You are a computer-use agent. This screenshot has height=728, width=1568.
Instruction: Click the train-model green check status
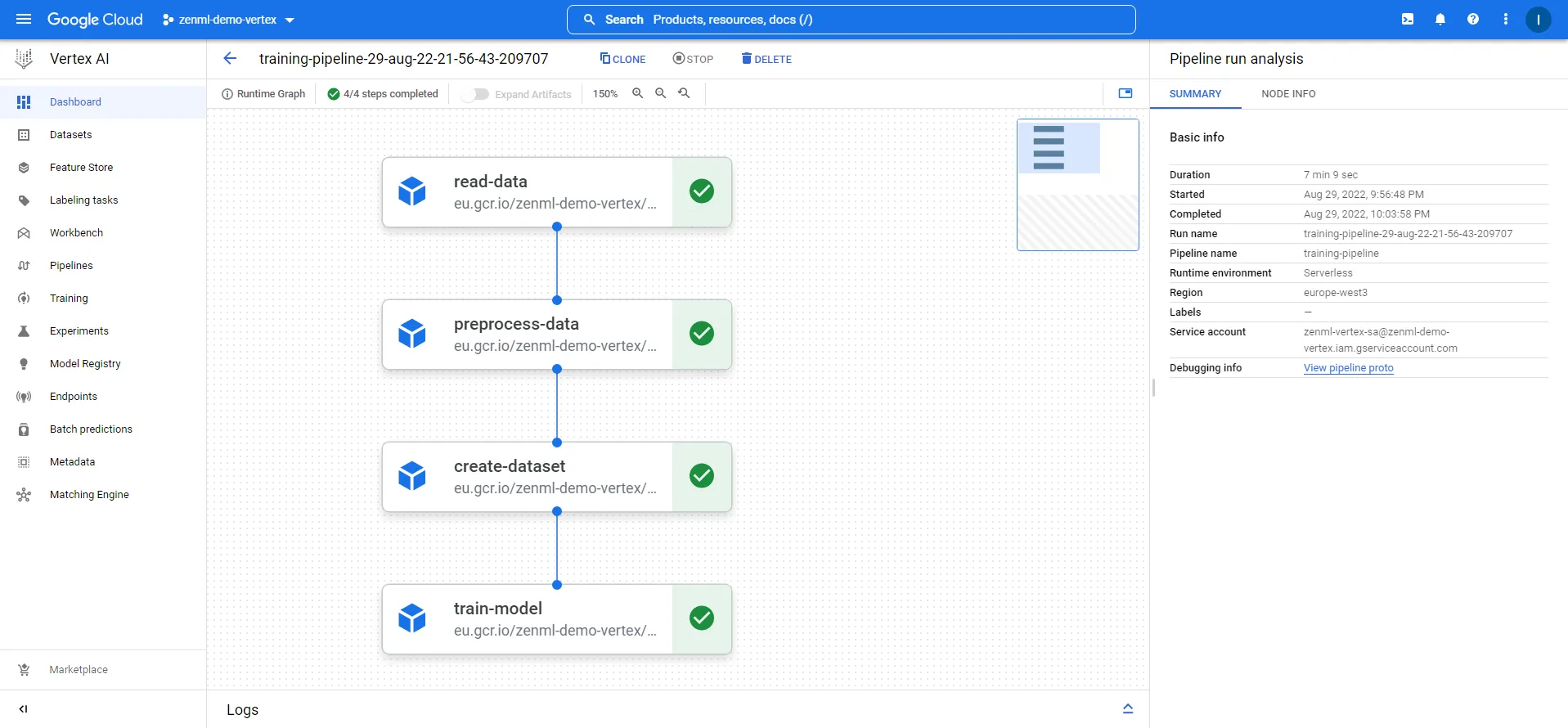click(702, 618)
